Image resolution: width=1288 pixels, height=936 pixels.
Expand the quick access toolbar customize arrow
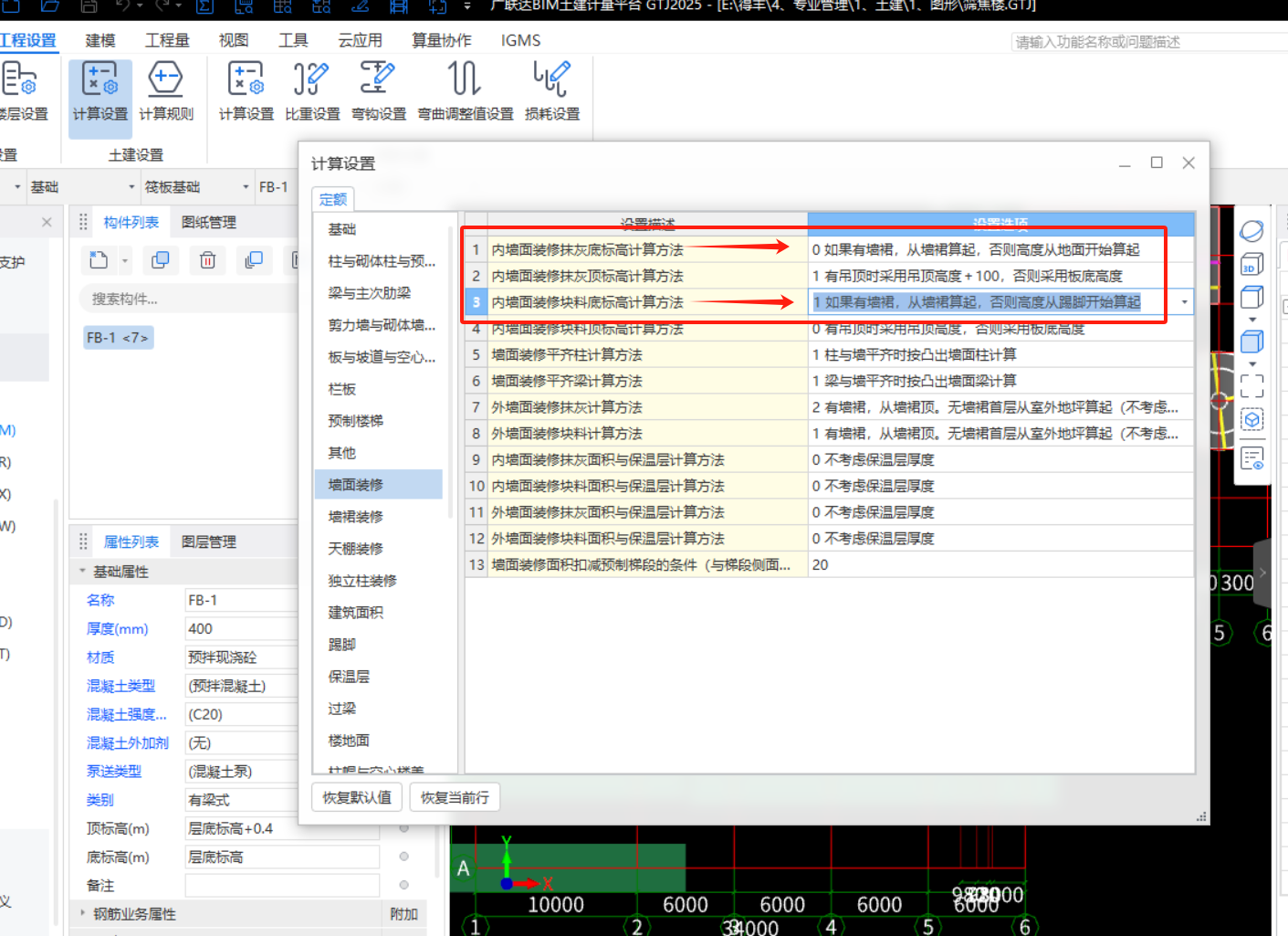click(x=467, y=6)
